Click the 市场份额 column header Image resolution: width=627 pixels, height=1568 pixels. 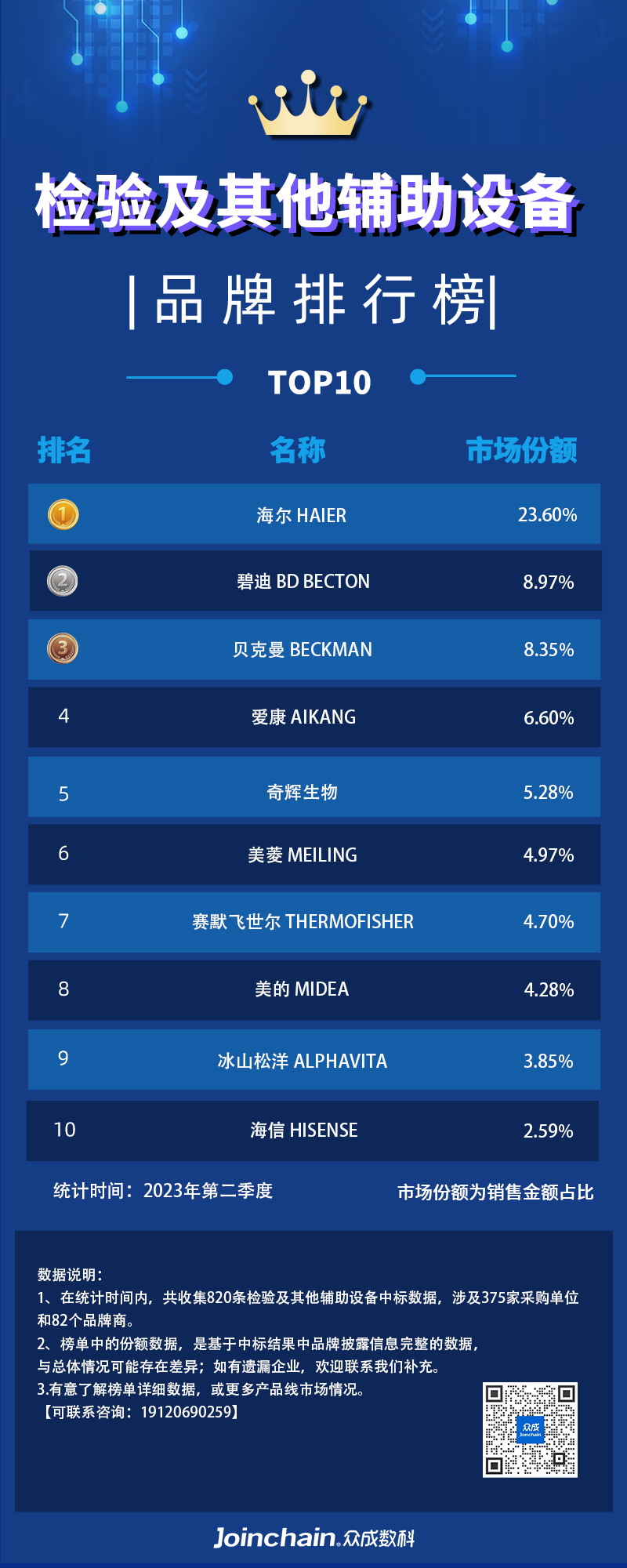[521, 451]
